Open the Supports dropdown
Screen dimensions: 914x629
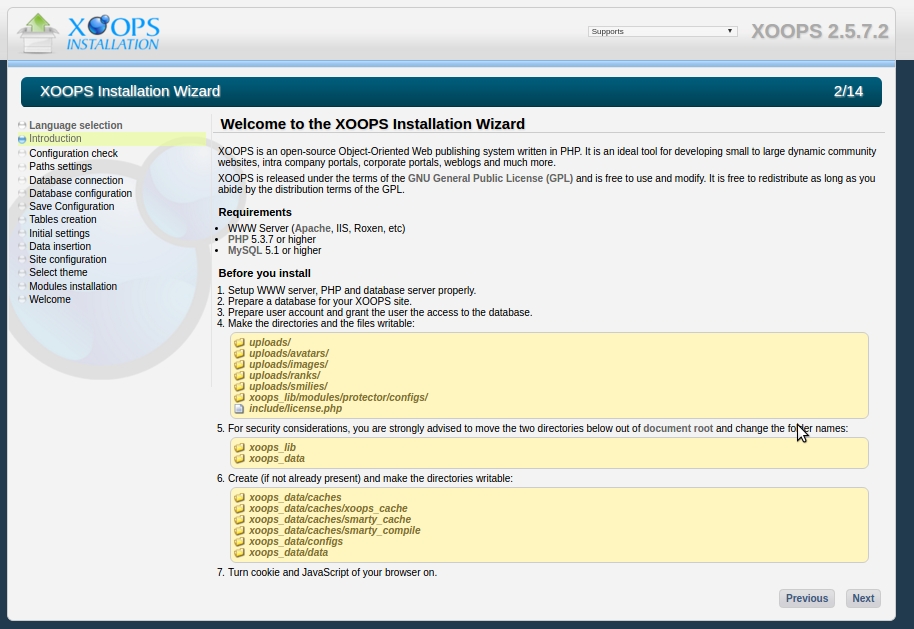point(662,31)
